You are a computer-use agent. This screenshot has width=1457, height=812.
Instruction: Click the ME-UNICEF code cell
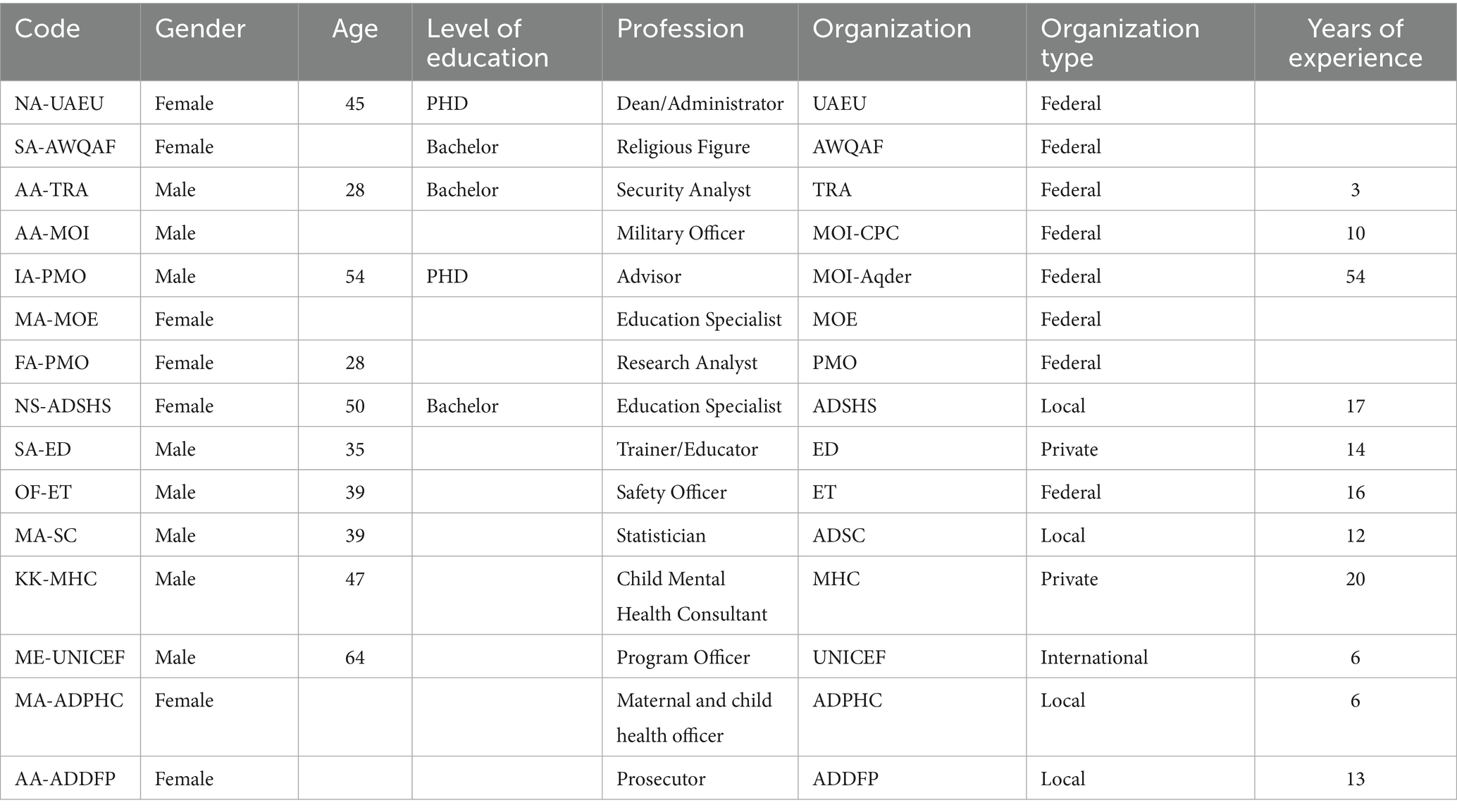click(70, 657)
